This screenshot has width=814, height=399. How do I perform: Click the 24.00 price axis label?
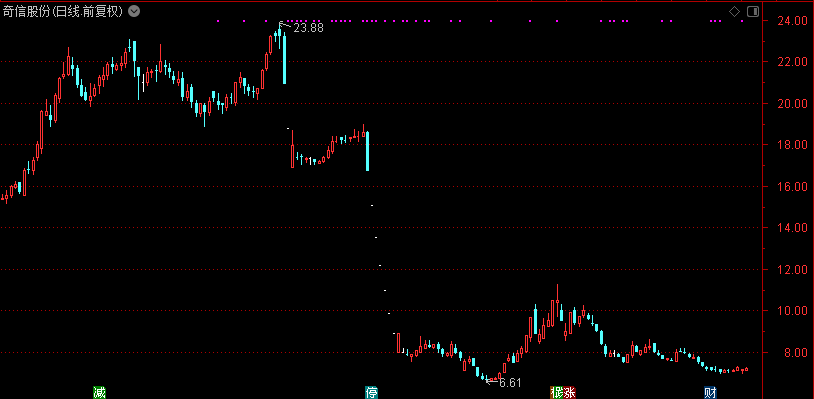point(792,21)
